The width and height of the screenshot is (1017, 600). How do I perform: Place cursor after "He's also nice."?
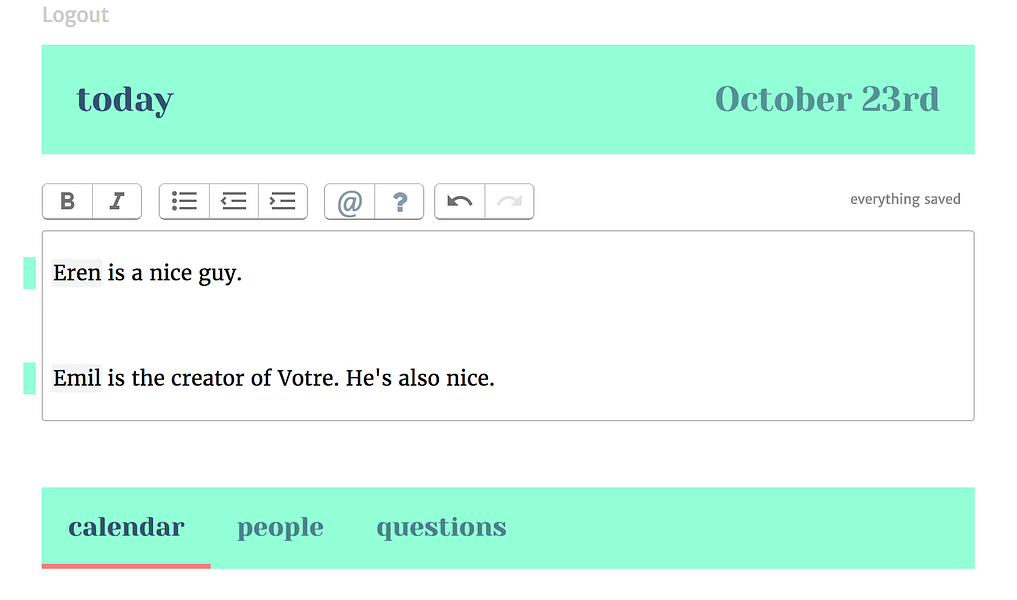pyautogui.click(x=496, y=378)
